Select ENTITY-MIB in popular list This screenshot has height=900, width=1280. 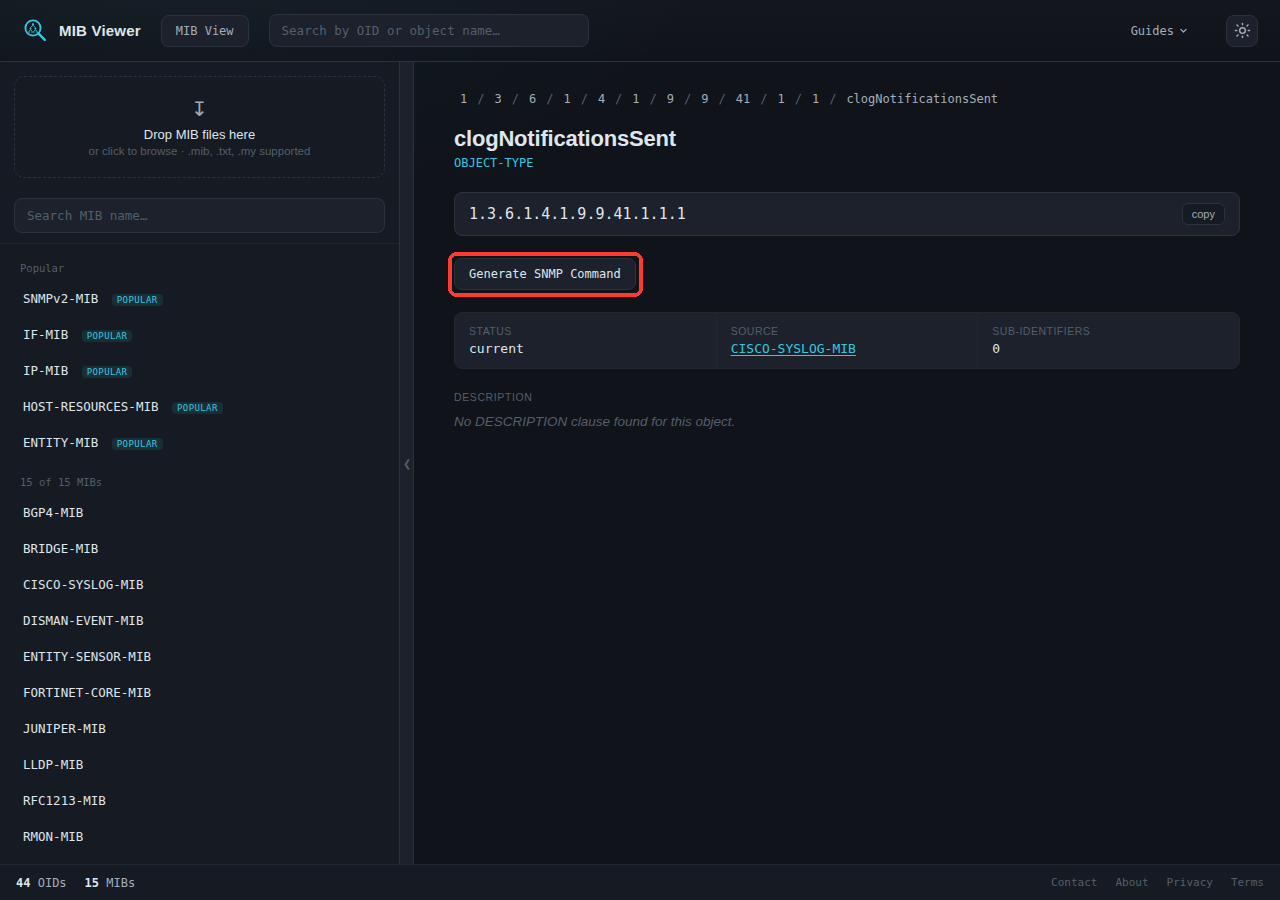[199, 443]
